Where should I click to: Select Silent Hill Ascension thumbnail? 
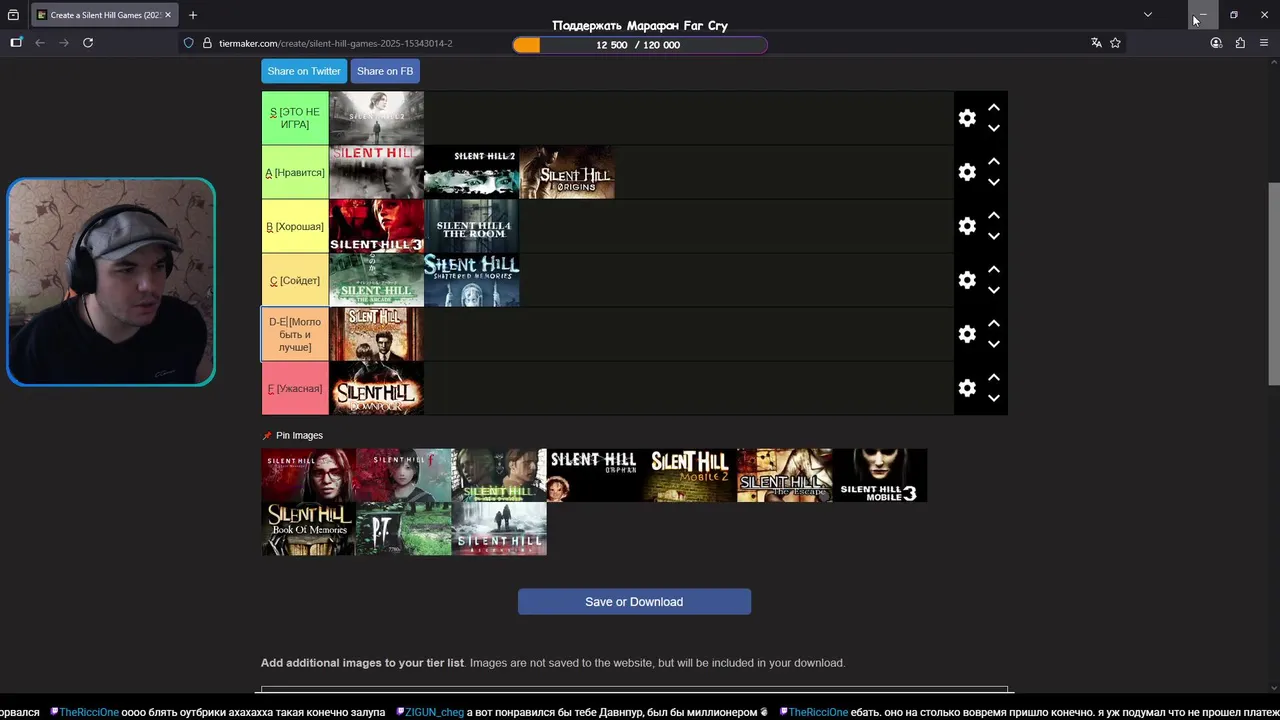[499, 529]
